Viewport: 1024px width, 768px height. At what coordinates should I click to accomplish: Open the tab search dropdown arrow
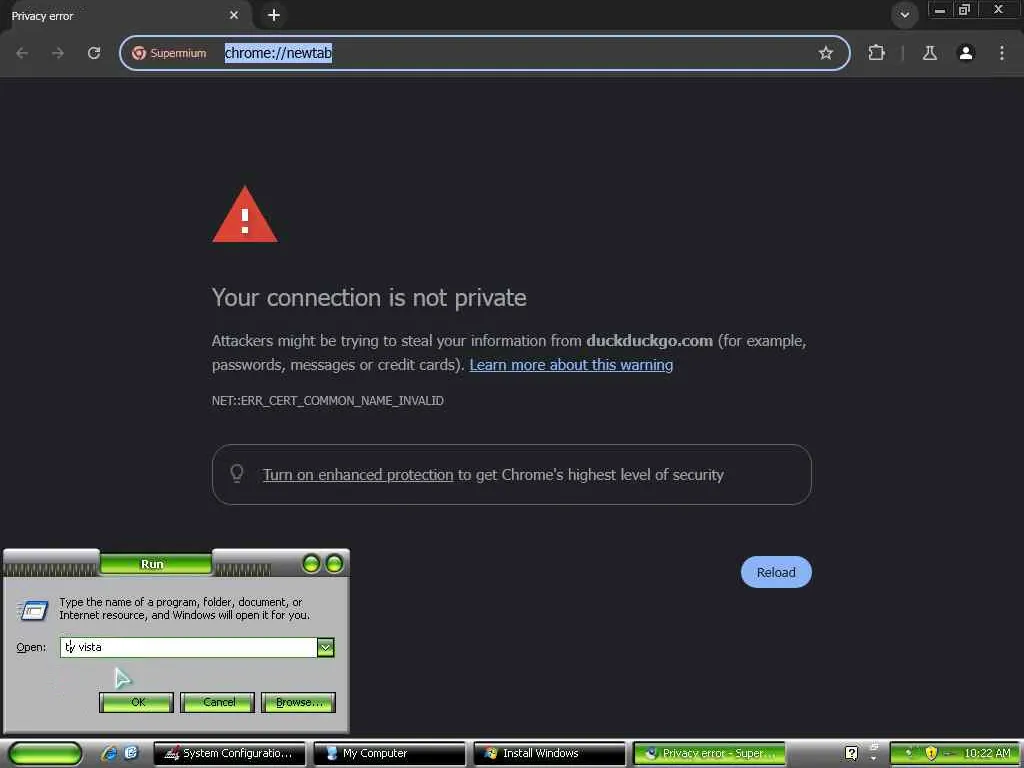[x=904, y=15]
